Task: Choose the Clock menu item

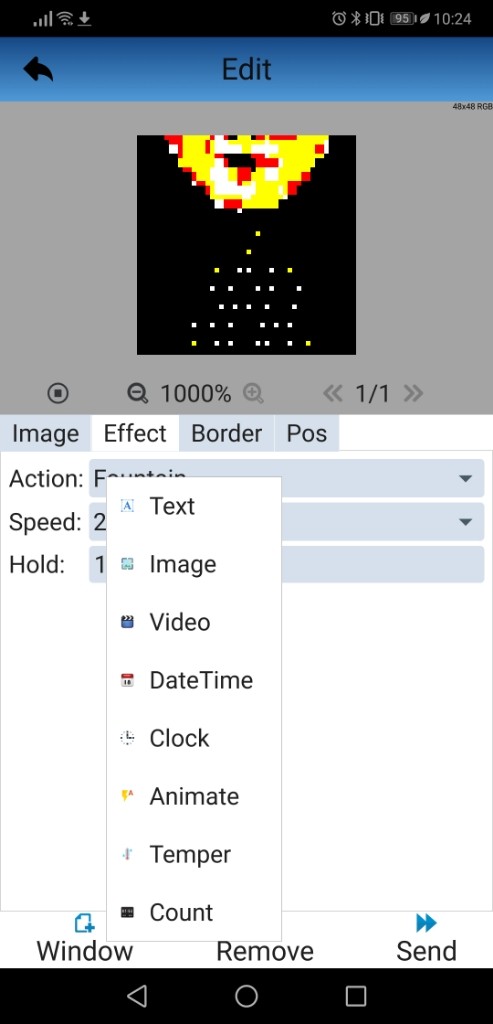Action: tap(194, 739)
